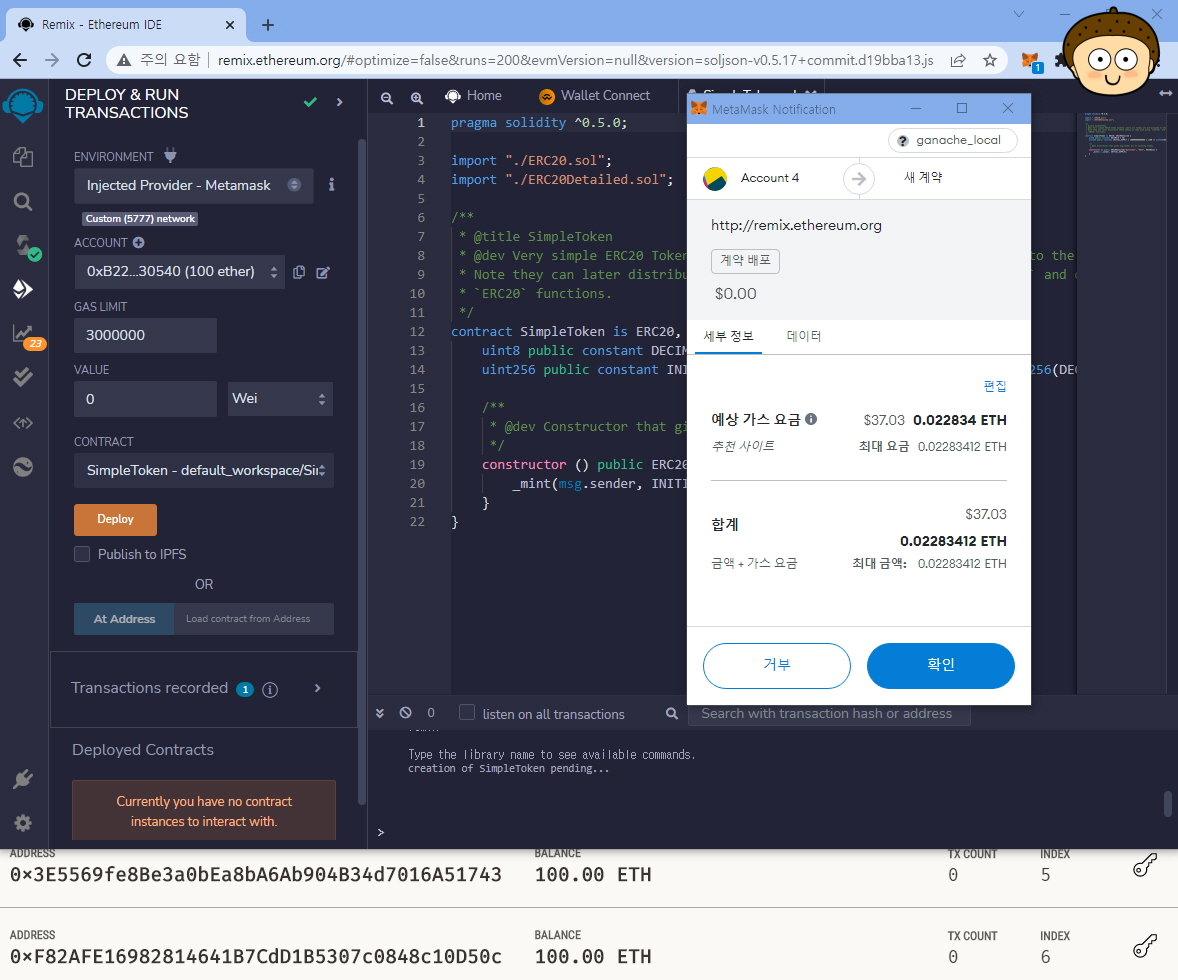
Task: Click the At Address button
Action: 124,619
